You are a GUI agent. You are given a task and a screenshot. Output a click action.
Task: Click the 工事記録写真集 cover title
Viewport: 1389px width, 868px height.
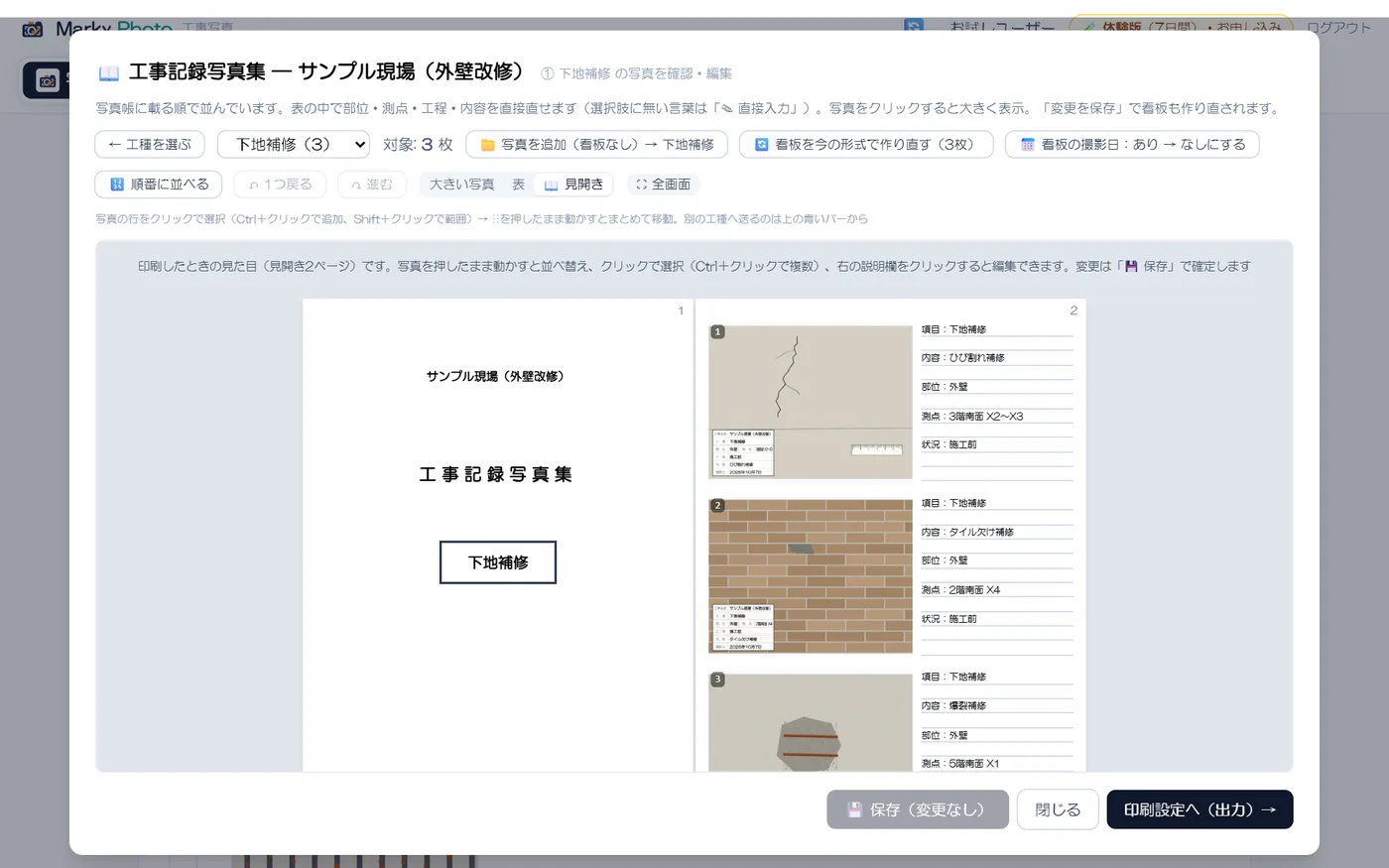495,474
